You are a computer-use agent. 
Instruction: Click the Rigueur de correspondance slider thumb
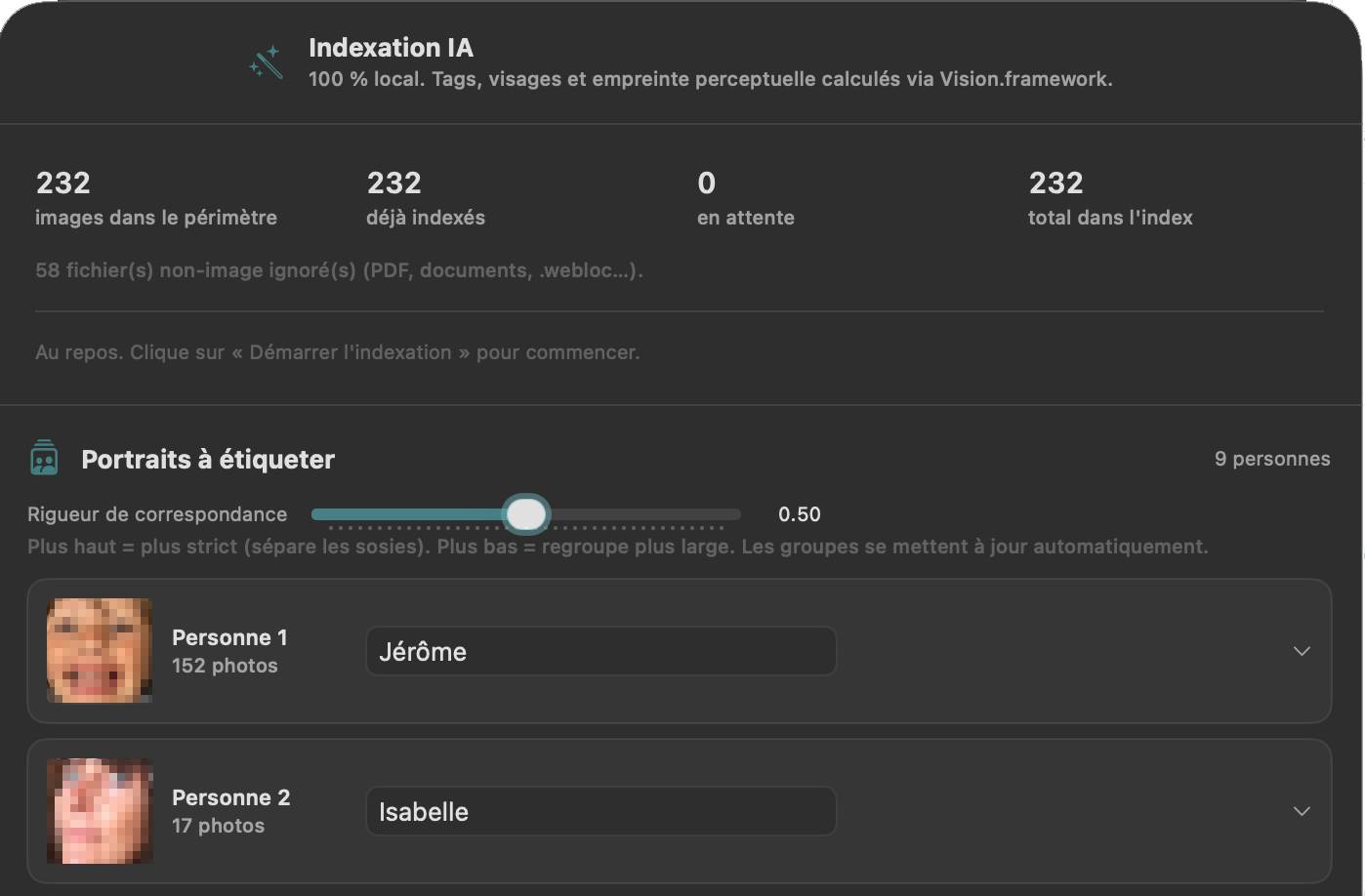(x=526, y=514)
